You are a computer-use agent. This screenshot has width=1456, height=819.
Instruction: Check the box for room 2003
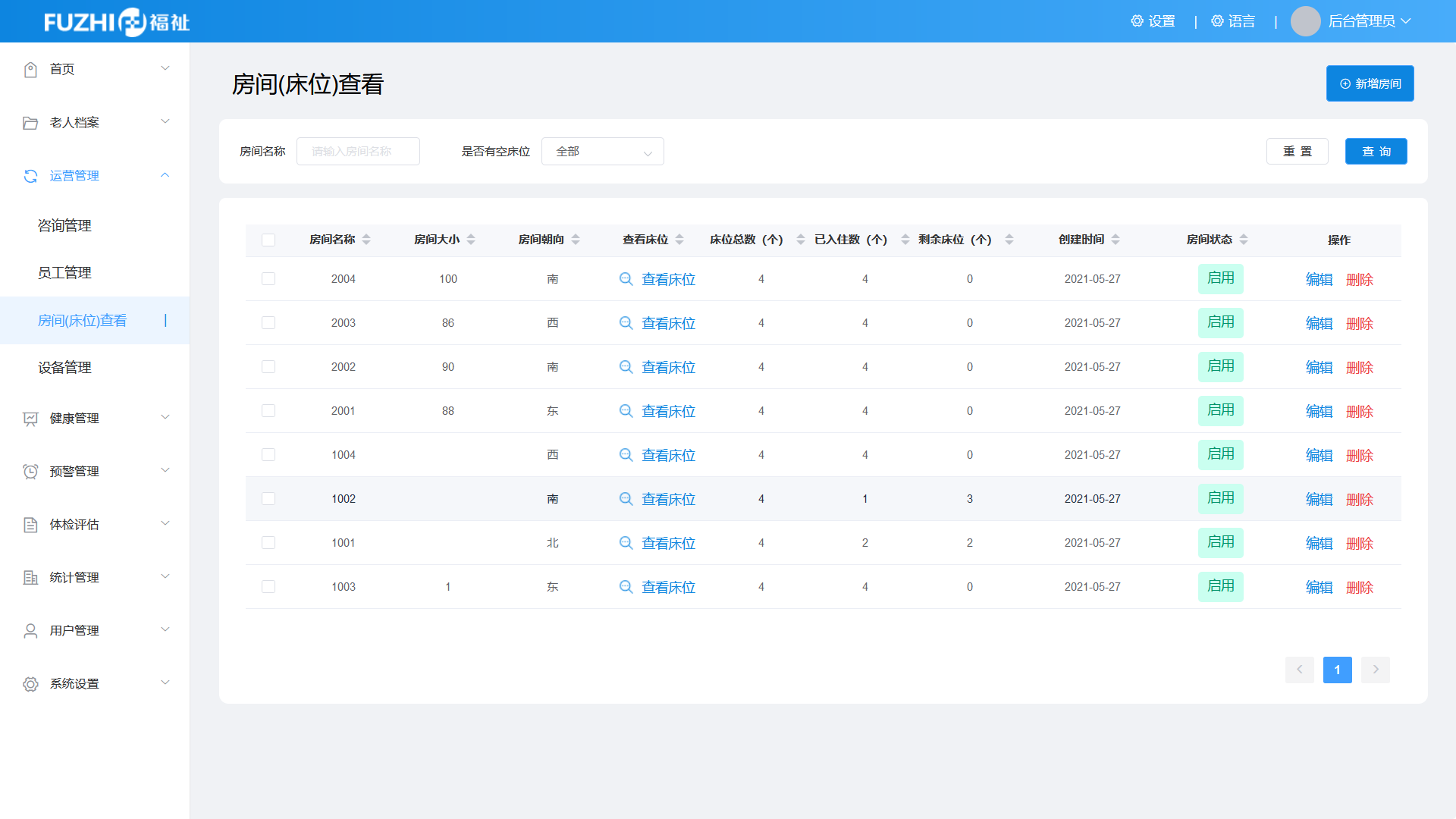[268, 323]
